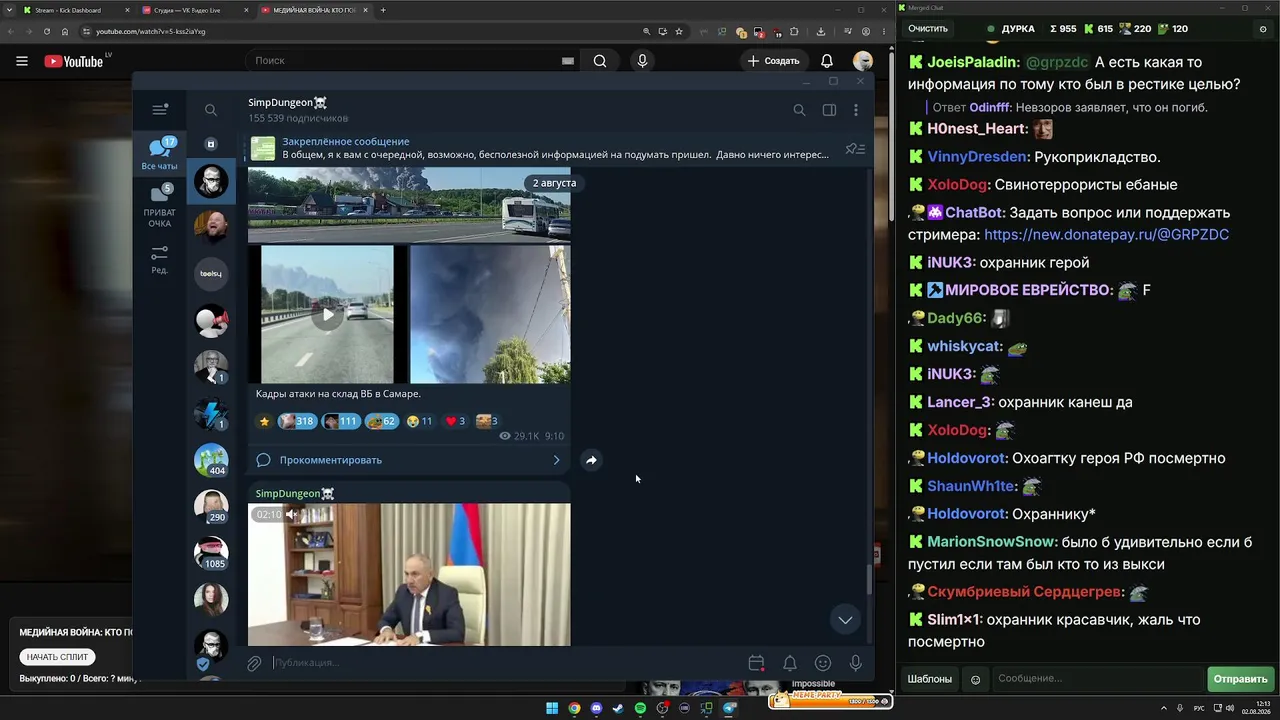The width and height of the screenshot is (1280, 720).
Task: Expand comments via the right chevron
Action: (557, 460)
